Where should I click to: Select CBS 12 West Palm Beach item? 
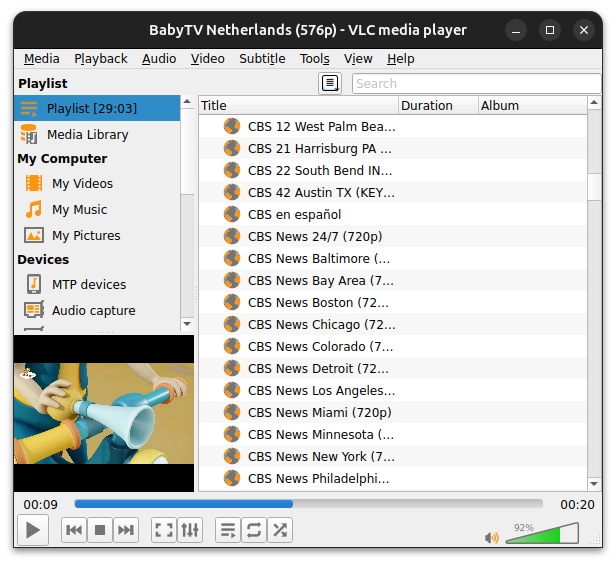point(393,126)
